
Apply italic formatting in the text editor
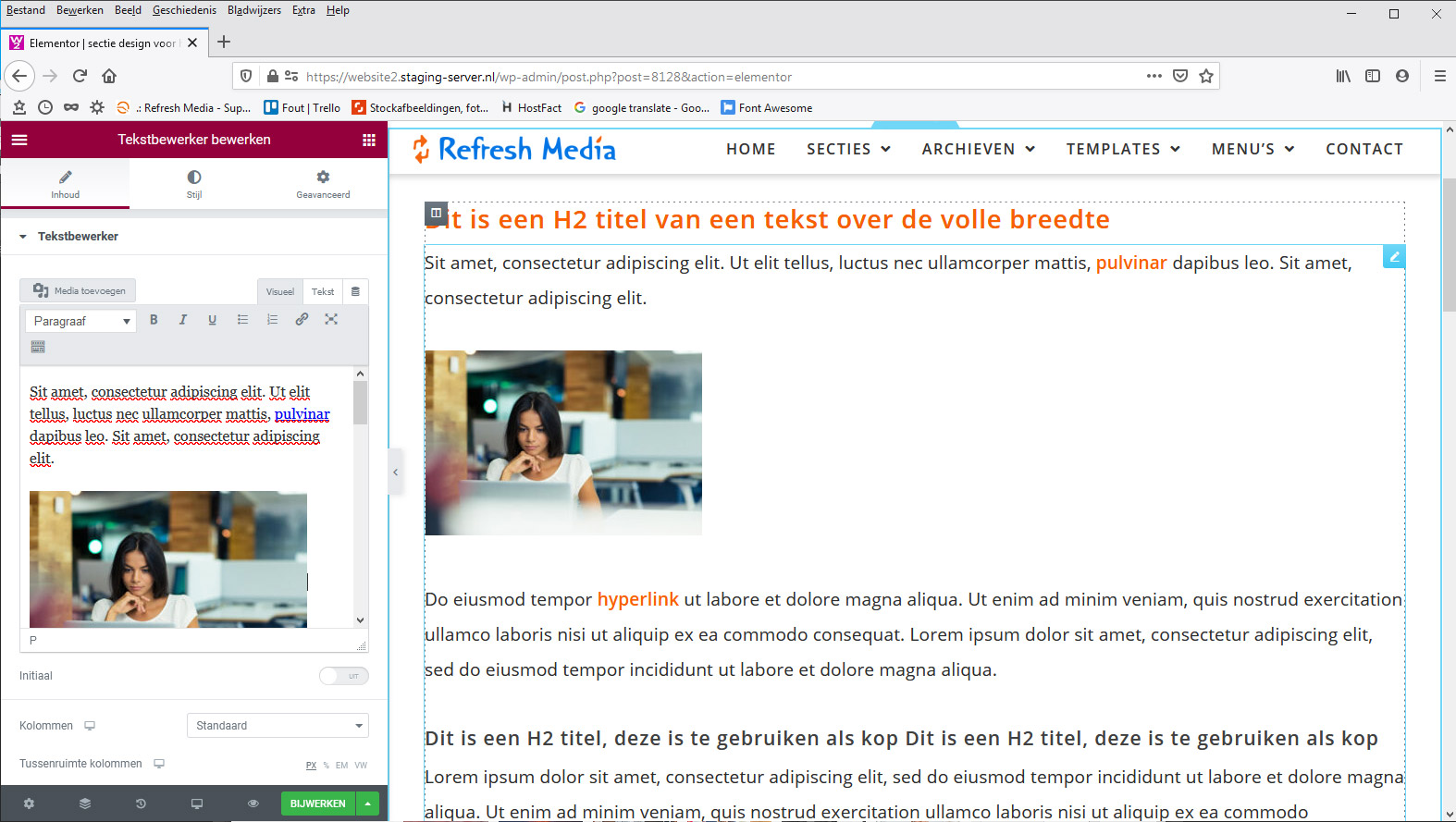(x=183, y=320)
